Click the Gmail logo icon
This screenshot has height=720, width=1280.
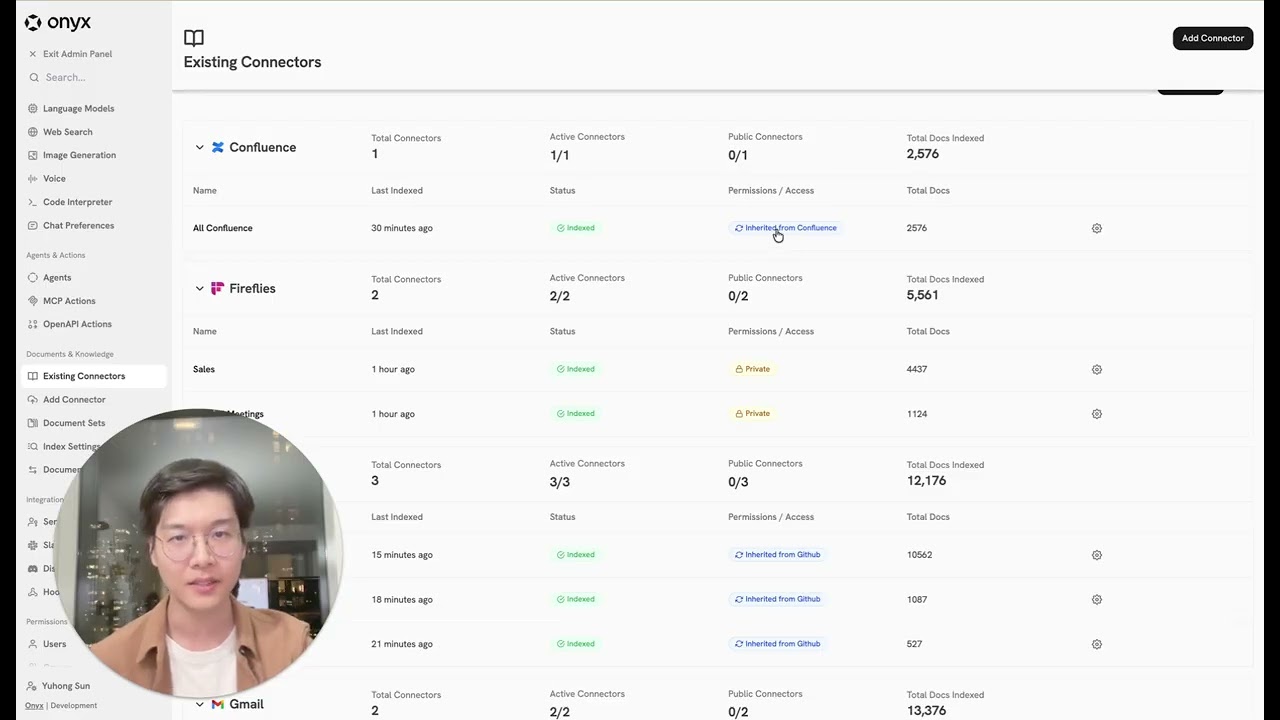[x=218, y=704]
